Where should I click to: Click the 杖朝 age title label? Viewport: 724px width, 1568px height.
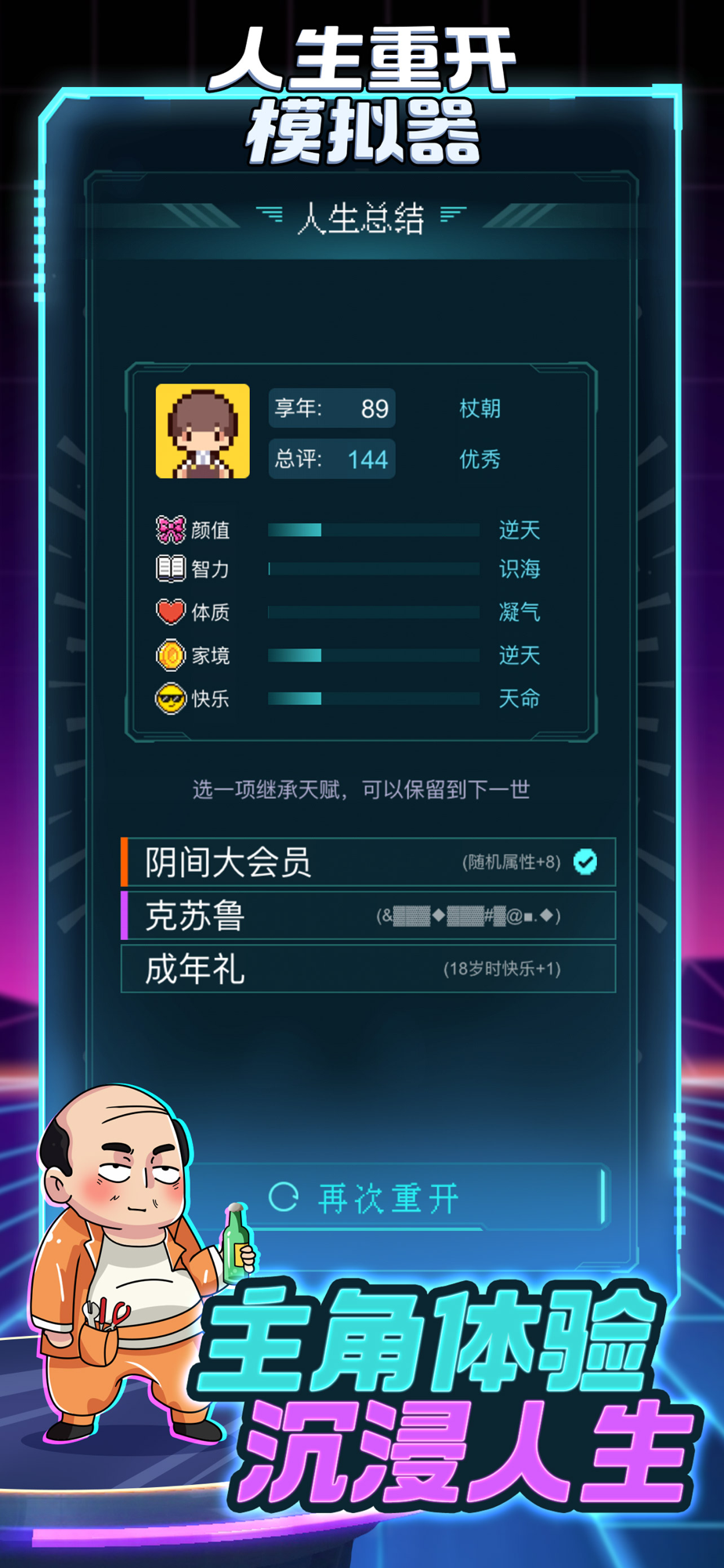pyautogui.click(x=480, y=408)
